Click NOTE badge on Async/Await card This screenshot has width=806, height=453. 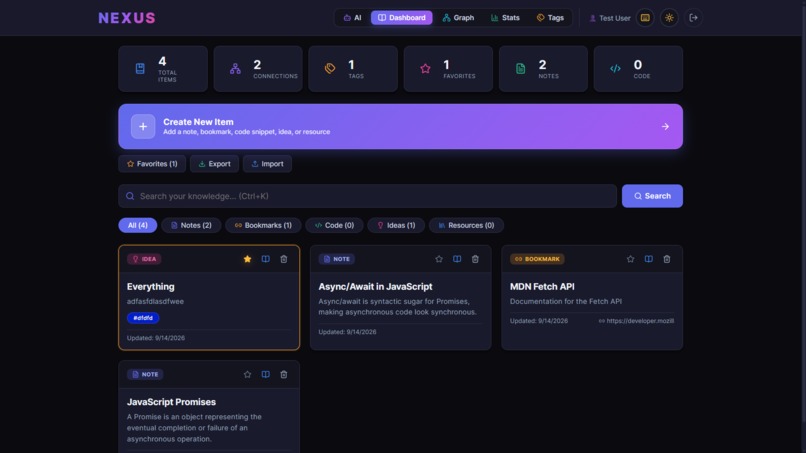point(337,259)
